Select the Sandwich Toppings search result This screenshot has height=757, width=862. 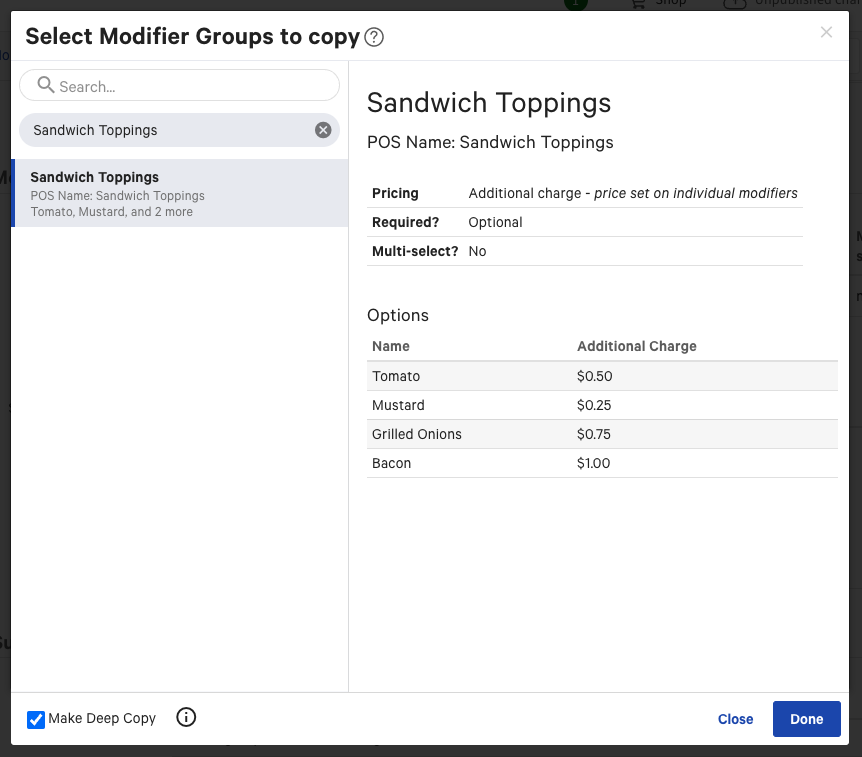[x=178, y=193]
